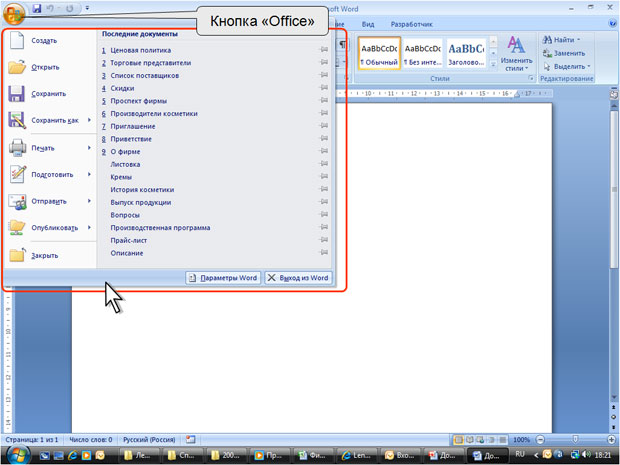Click the Подготовить icon
Screen dimensions: 620x465
click(17, 174)
